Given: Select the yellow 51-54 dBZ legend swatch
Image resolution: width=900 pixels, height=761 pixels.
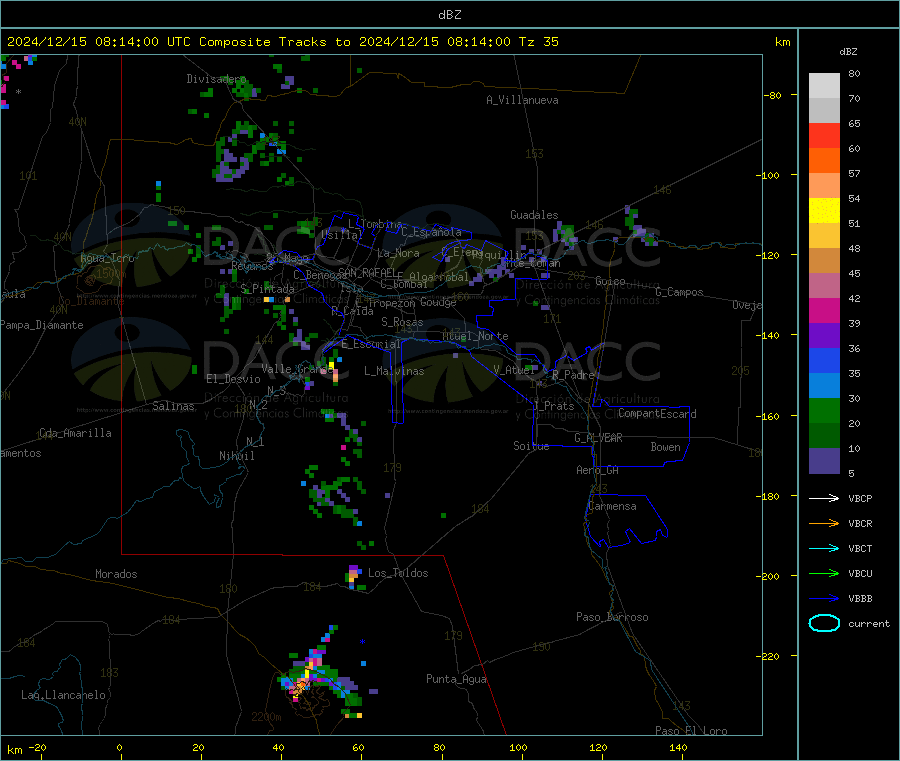Looking at the screenshot, I should pyautogui.click(x=824, y=211).
